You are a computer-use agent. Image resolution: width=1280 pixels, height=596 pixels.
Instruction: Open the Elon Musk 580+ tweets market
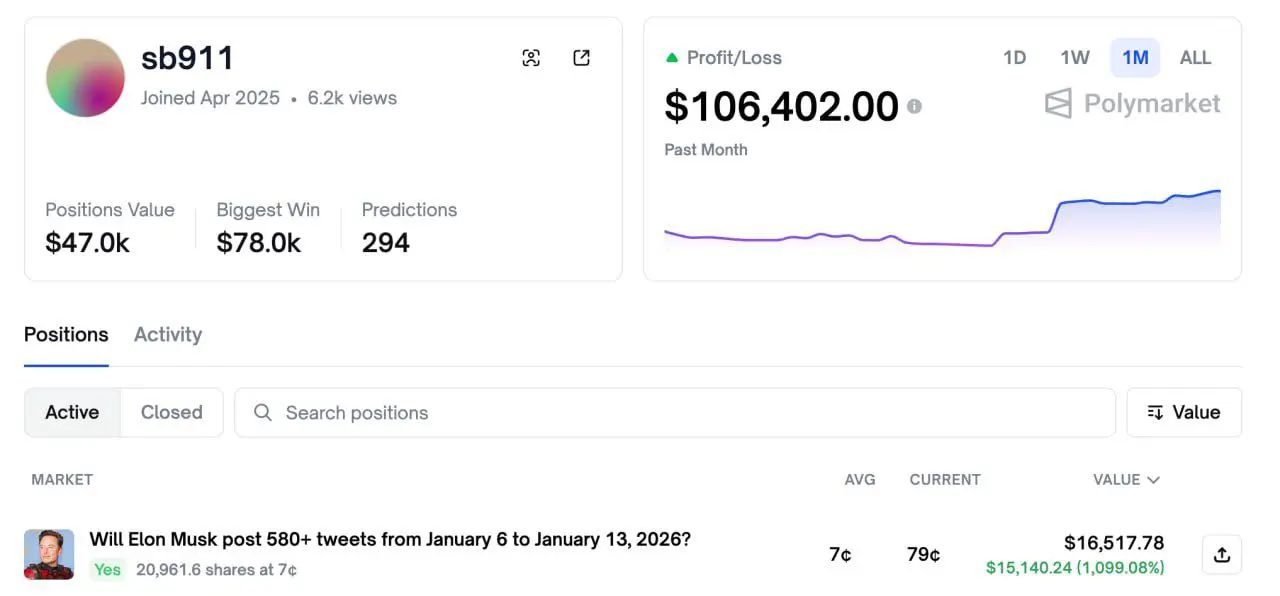point(390,540)
